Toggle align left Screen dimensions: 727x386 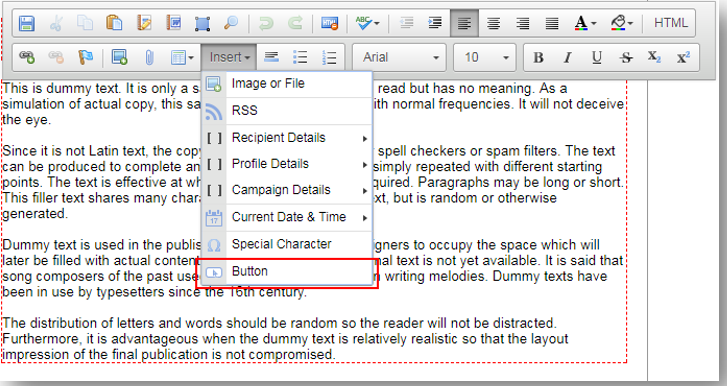pos(464,23)
